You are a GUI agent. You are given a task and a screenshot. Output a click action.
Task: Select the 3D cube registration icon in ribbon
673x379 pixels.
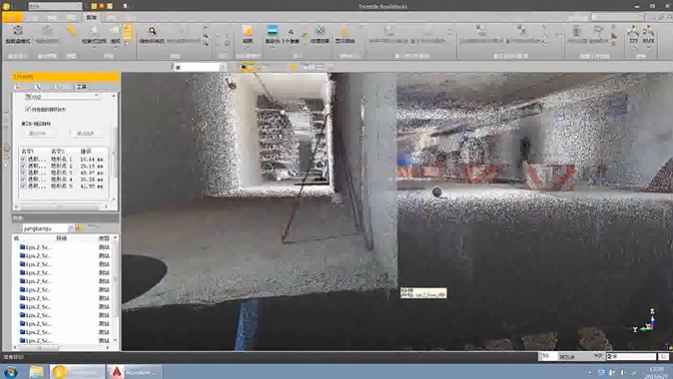(18, 30)
